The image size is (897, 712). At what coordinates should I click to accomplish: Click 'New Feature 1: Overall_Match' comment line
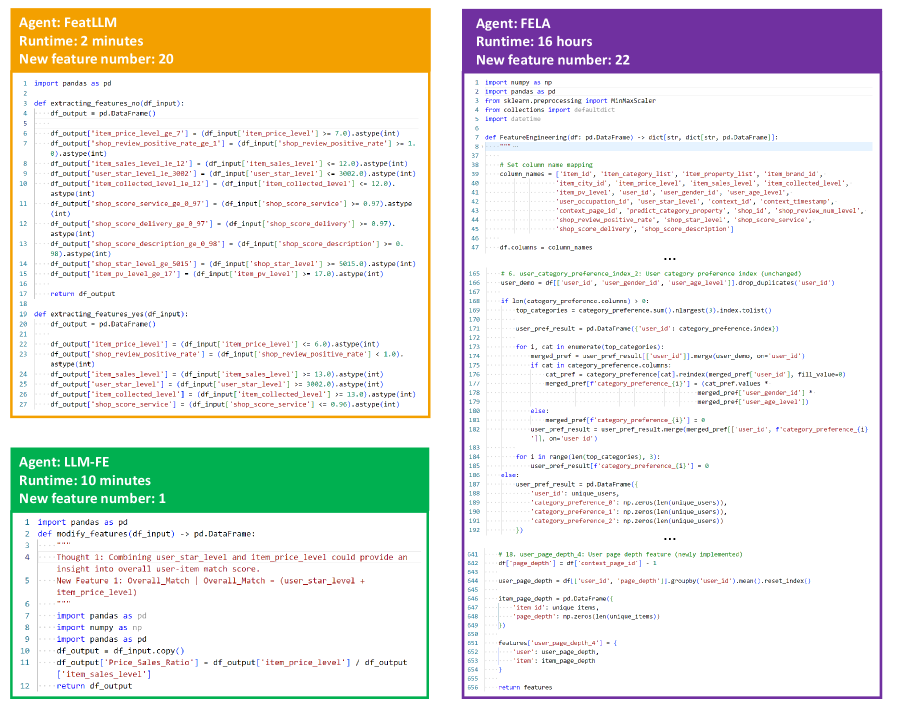pyautogui.click(x=211, y=586)
